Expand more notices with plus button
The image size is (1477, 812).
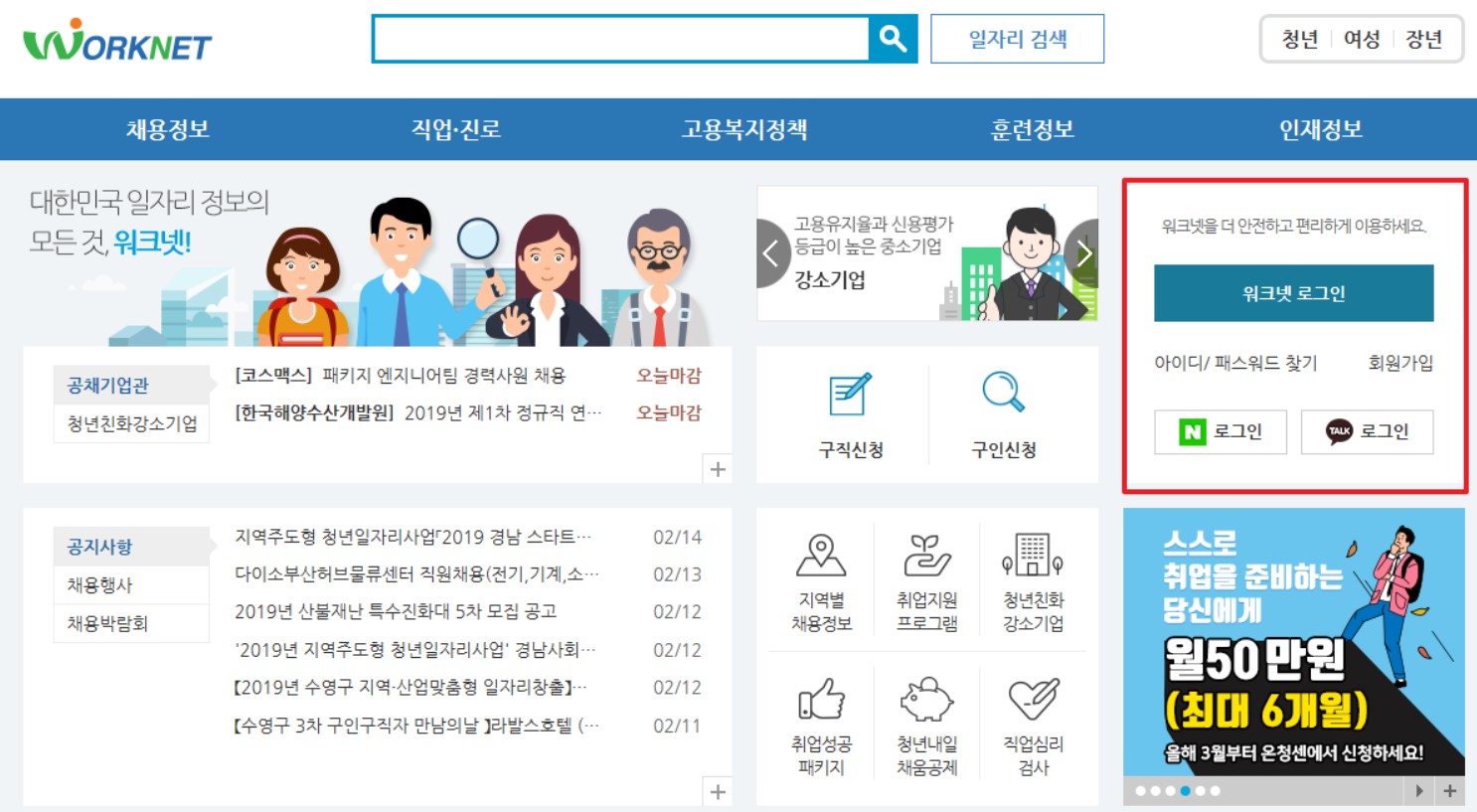pyautogui.click(x=718, y=791)
